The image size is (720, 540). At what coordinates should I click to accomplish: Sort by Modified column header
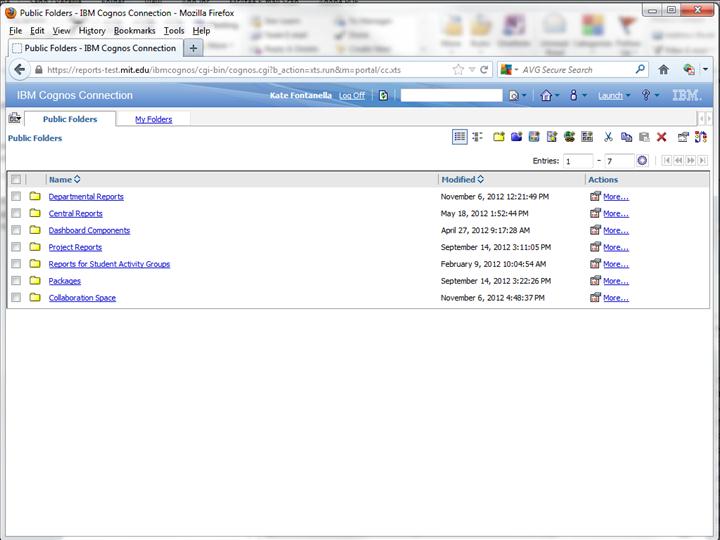(458, 180)
